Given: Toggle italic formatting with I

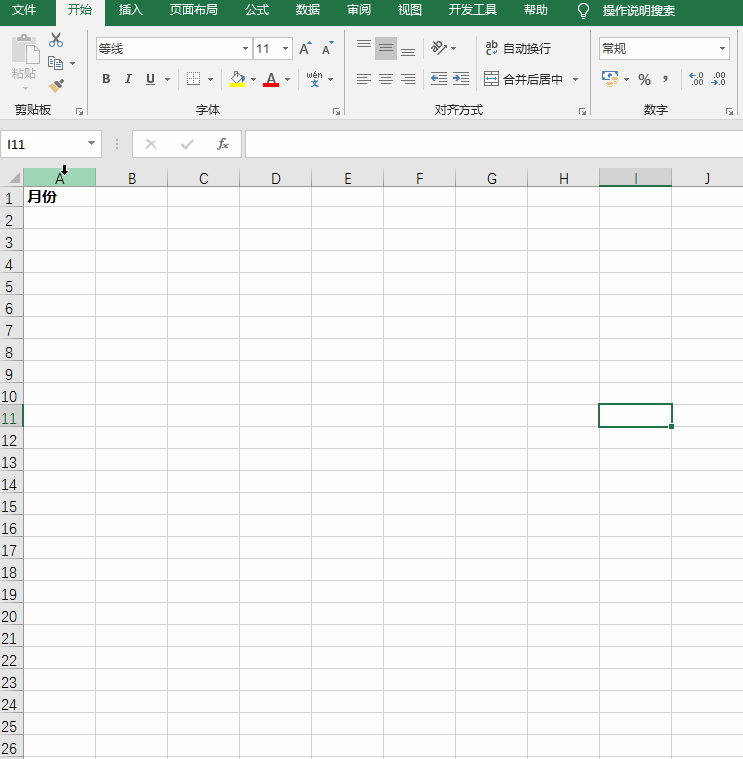Looking at the screenshot, I should click(128, 79).
